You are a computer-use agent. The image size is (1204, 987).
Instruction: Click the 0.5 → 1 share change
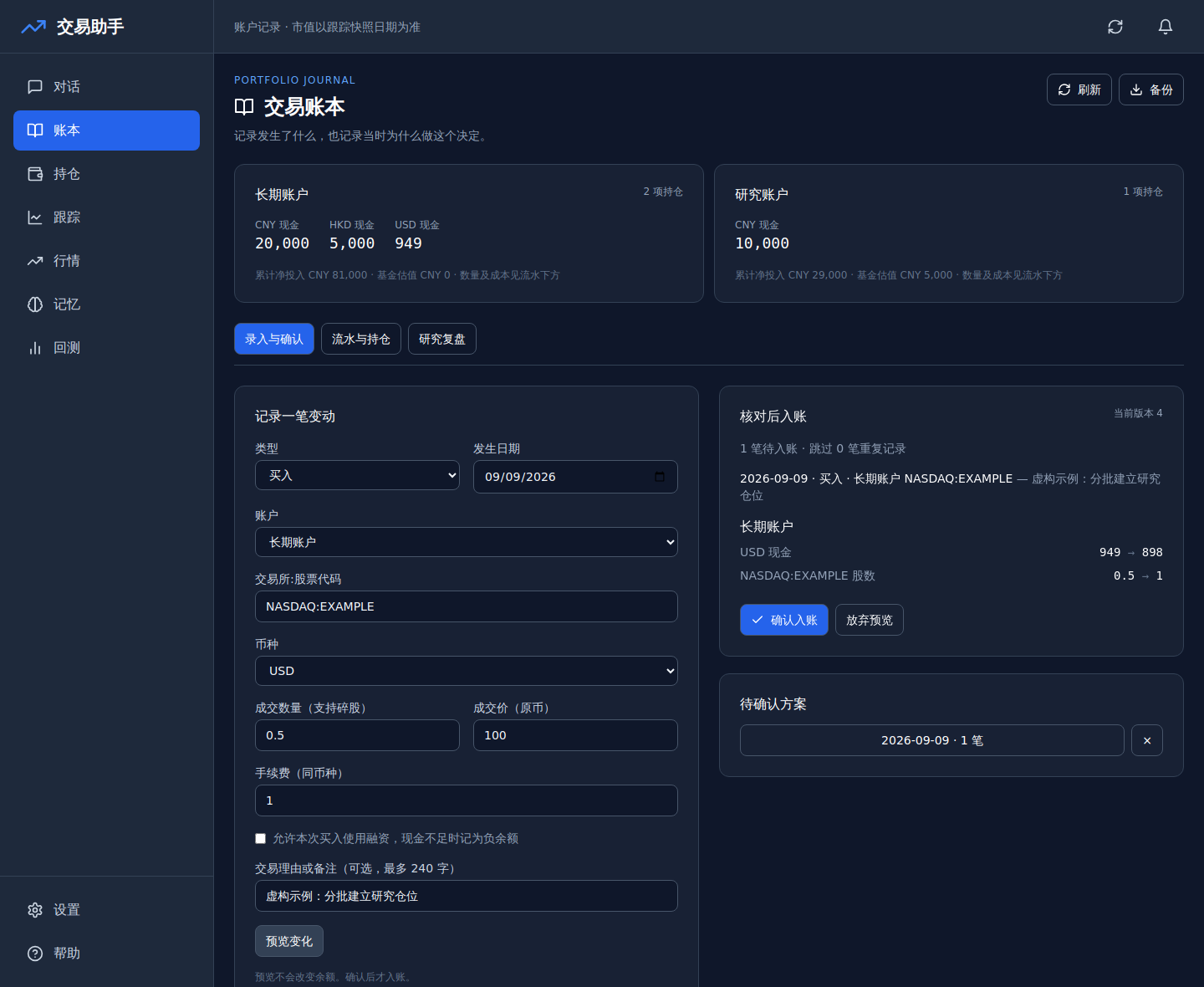point(1138,575)
